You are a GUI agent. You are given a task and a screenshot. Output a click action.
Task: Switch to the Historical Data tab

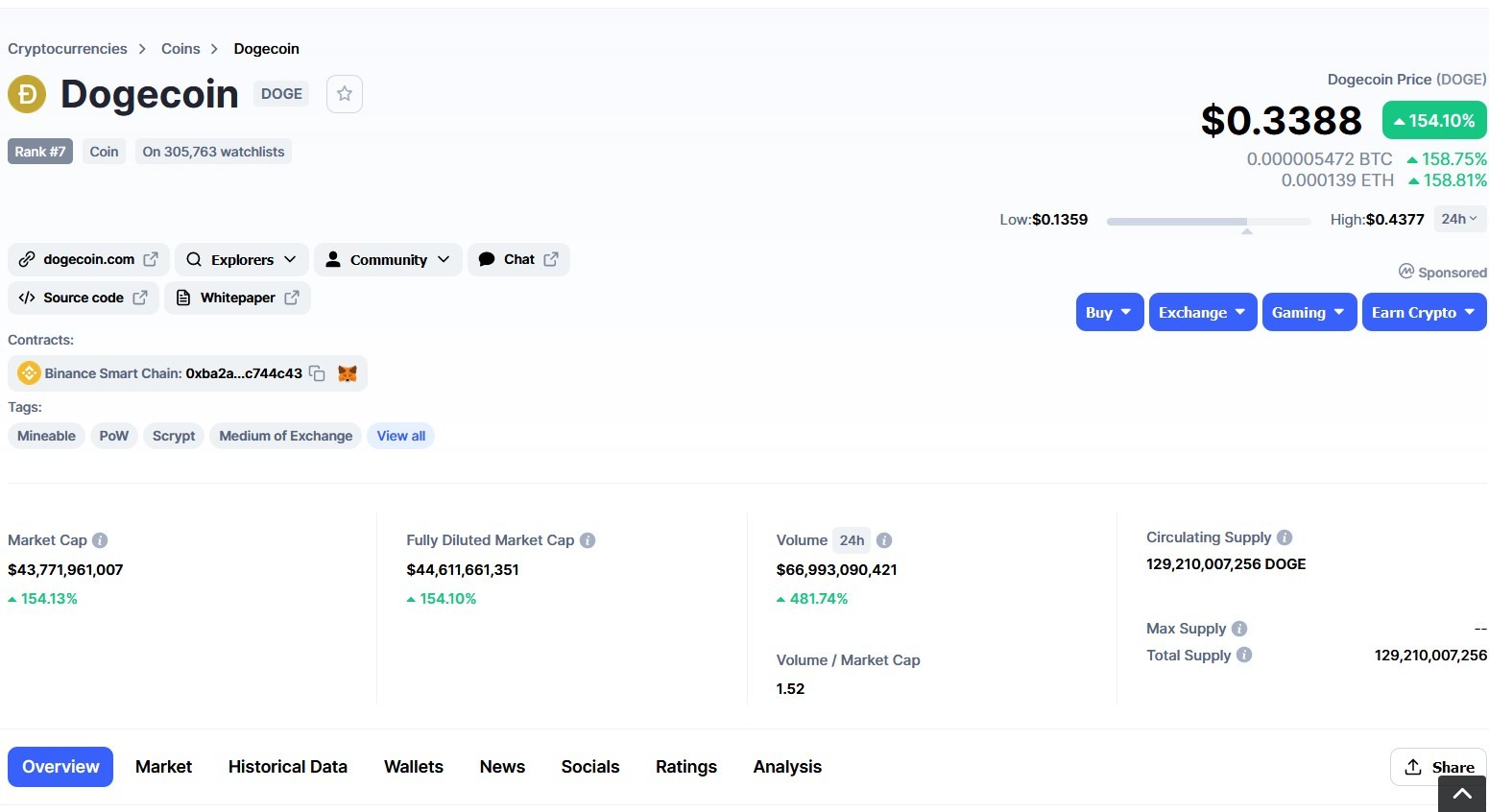pos(288,767)
